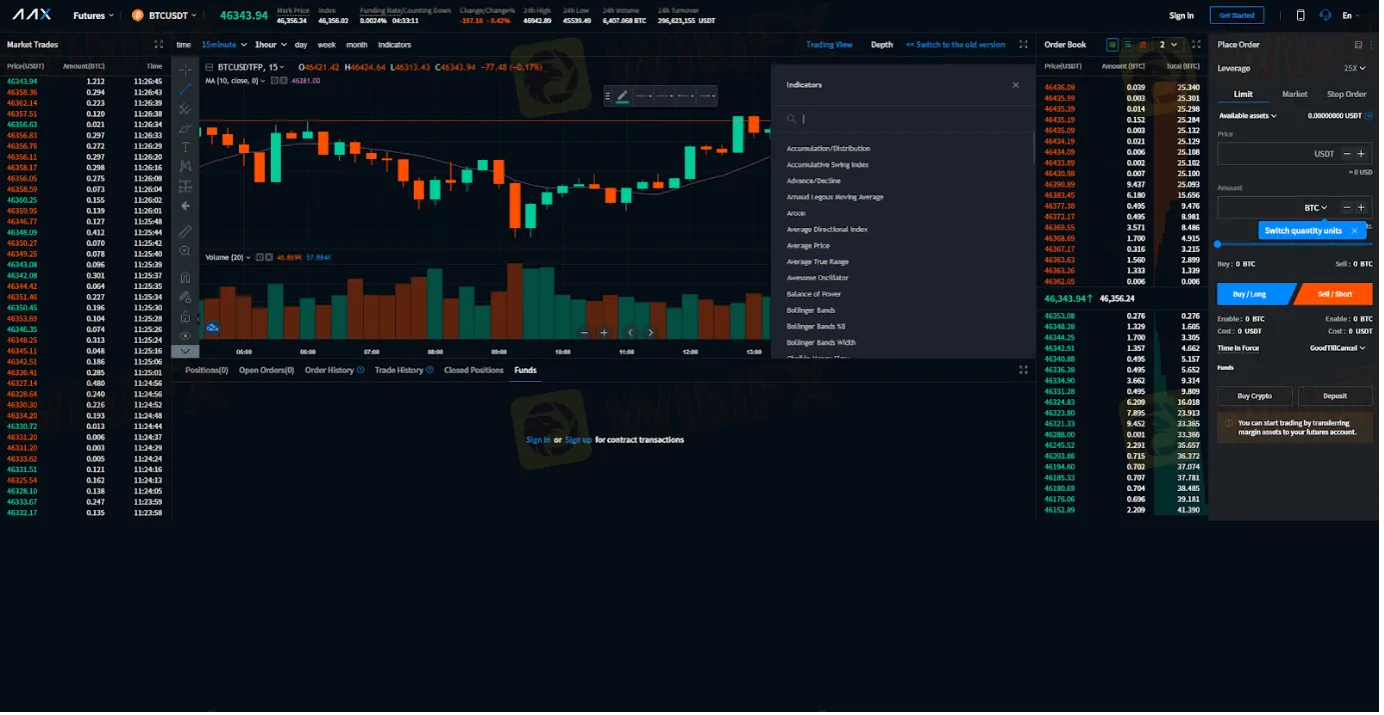Click Switch to the old version link
The height and width of the screenshot is (715, 1384).
(955, 45)
